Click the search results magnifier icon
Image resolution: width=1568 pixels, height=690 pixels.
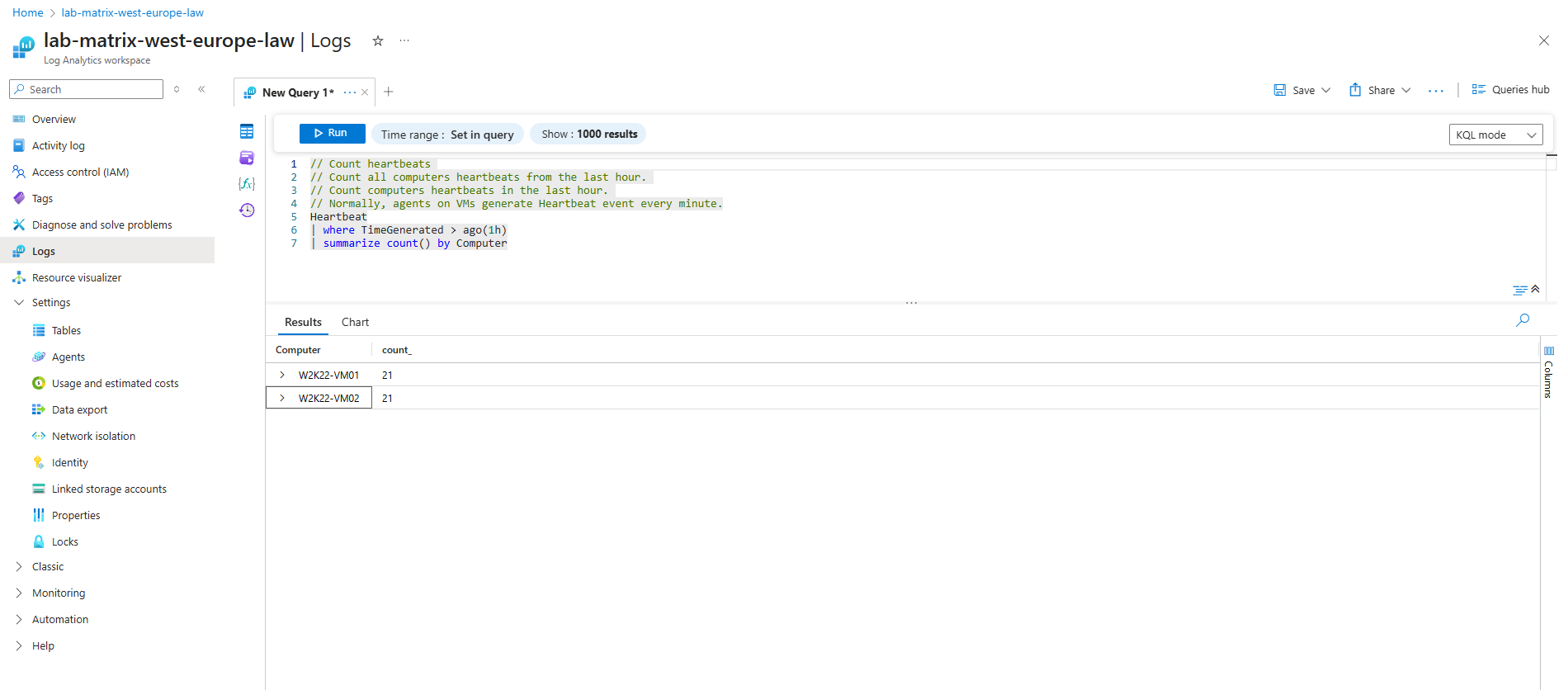pyautogui.click(x=1523, y=320)
